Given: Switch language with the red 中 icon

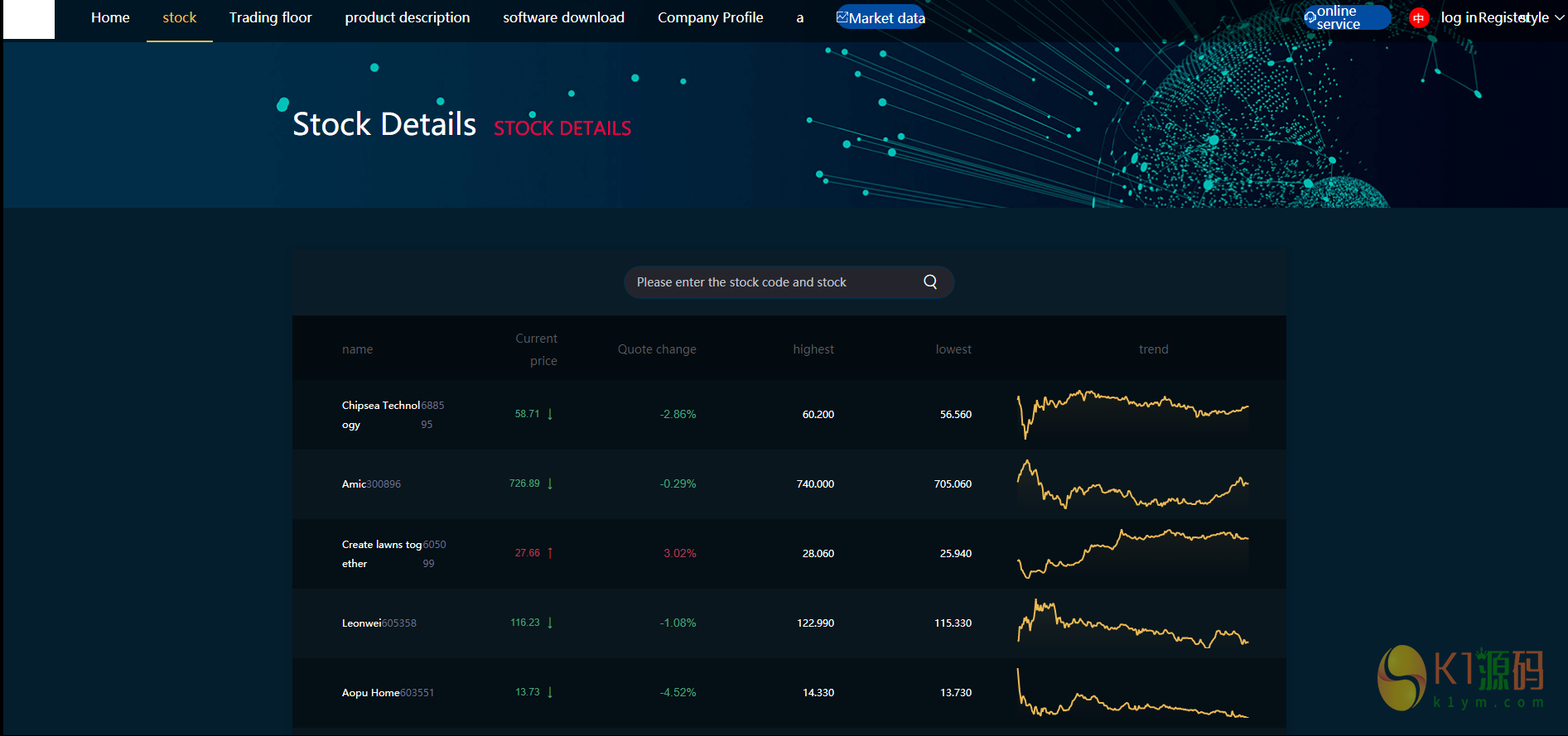Looking at the screenshot, I should click(x=1419, y=17).
